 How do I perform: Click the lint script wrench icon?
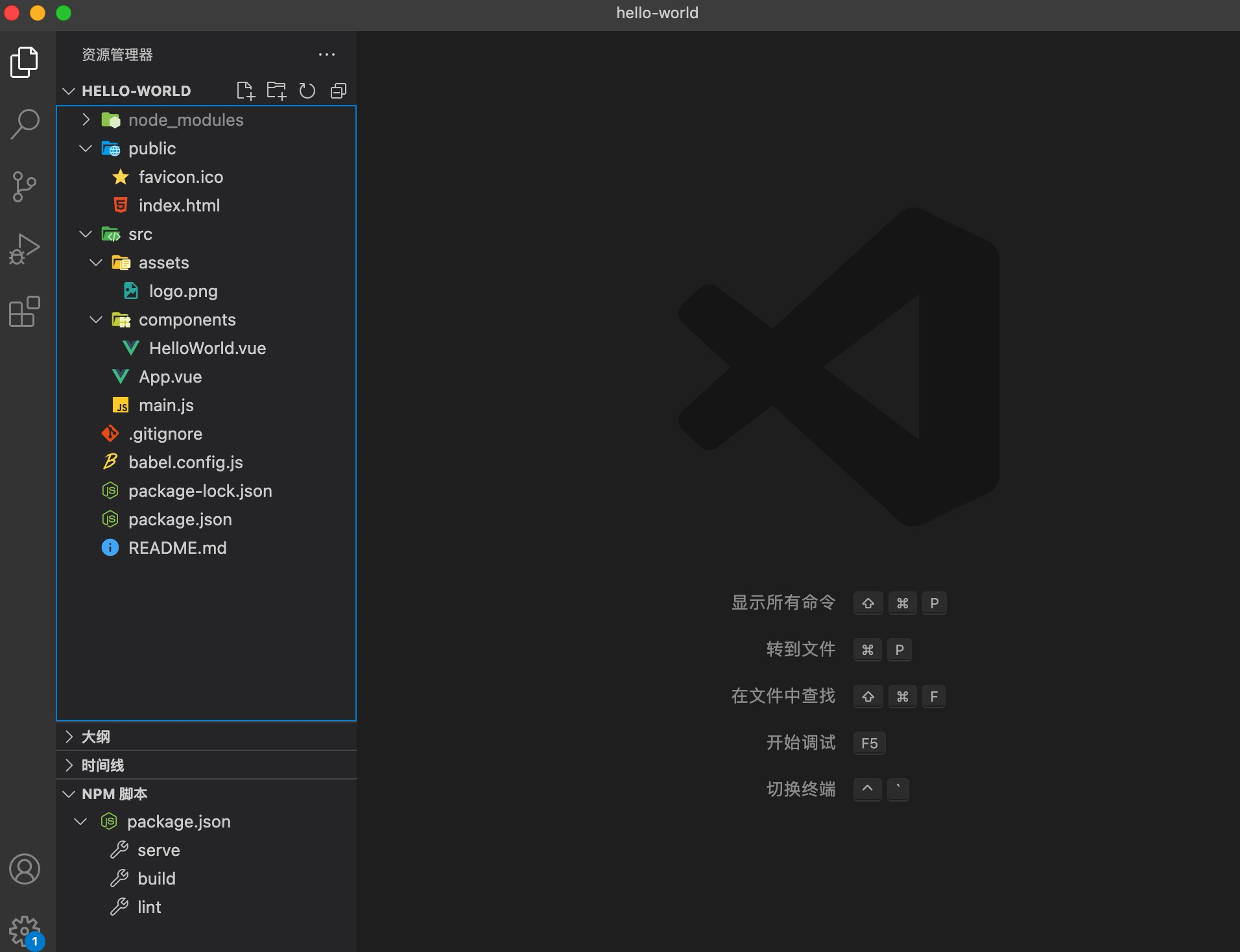coord(119,907)
